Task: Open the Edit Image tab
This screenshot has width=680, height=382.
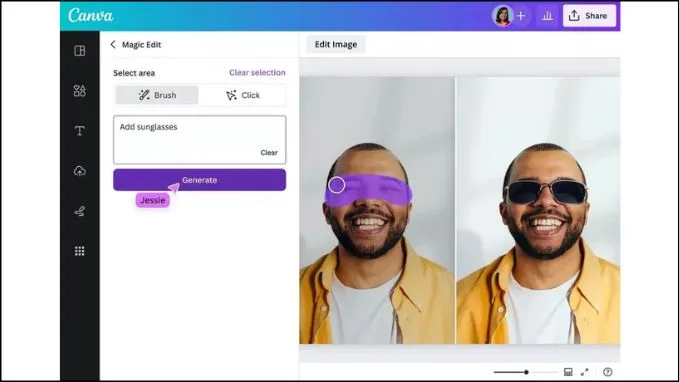Action: [336, 44]
